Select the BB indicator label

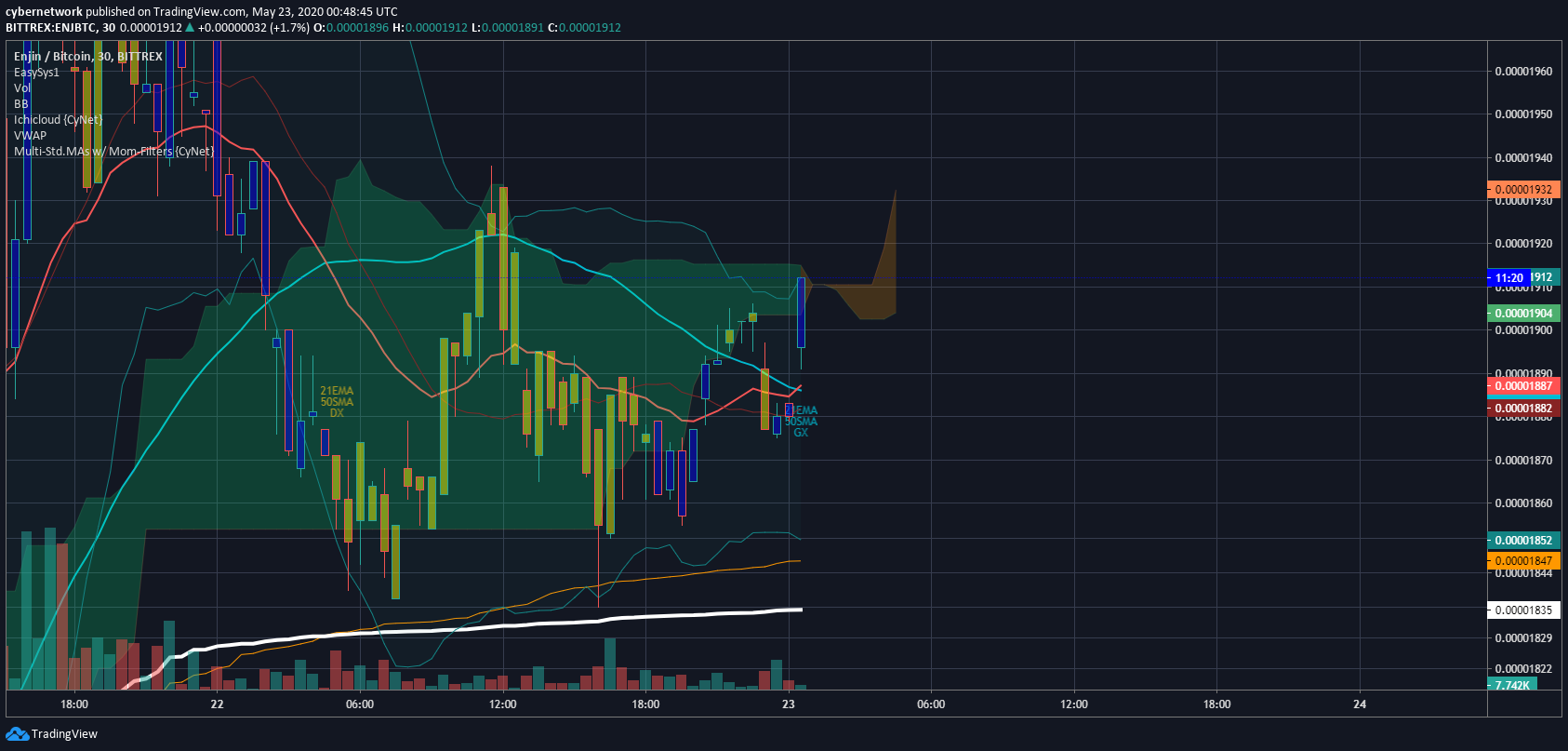pos(21,104)
